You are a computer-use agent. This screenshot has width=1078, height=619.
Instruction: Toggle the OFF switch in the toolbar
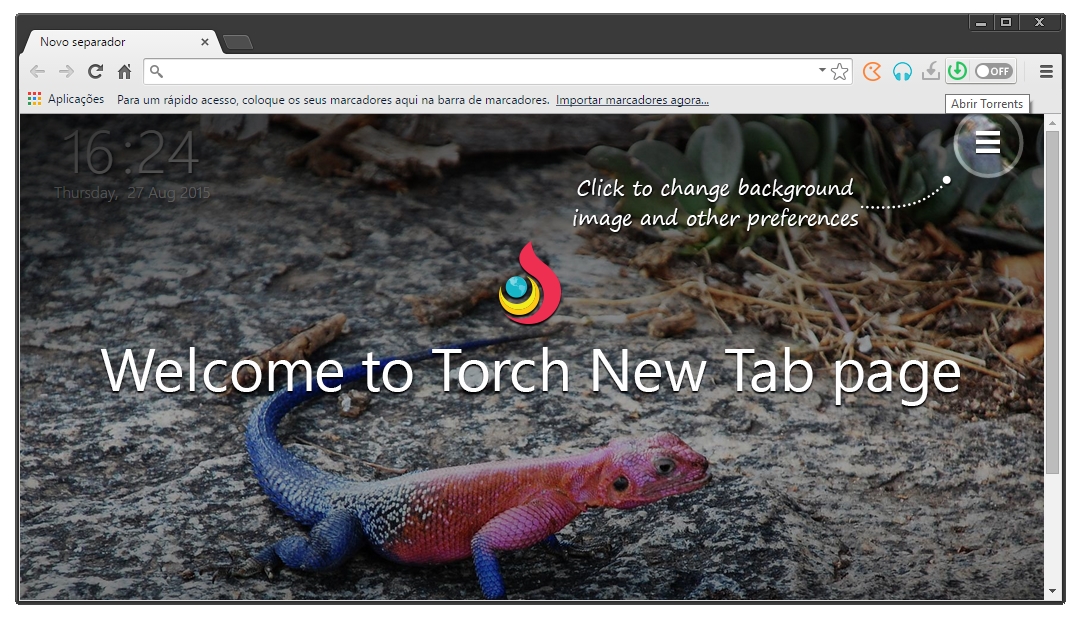993,71
